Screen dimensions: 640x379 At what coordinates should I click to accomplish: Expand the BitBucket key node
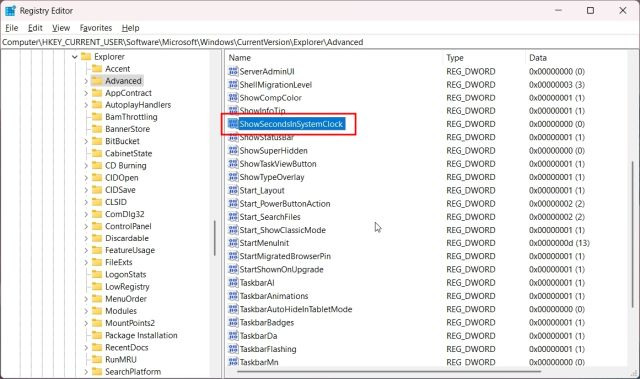click(x=86, y=141)
